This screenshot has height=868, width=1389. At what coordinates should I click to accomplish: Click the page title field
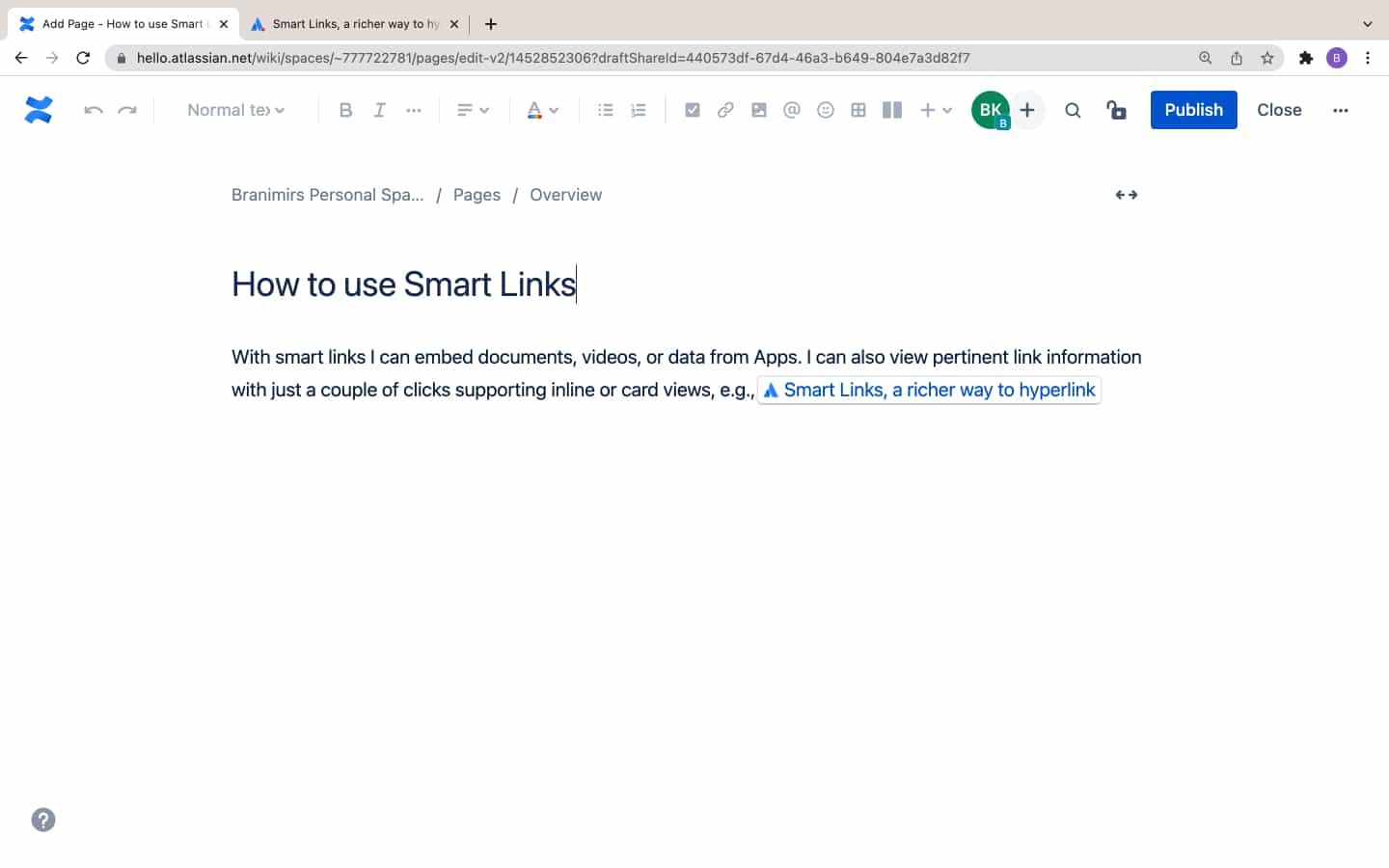(x=403, y=285)
